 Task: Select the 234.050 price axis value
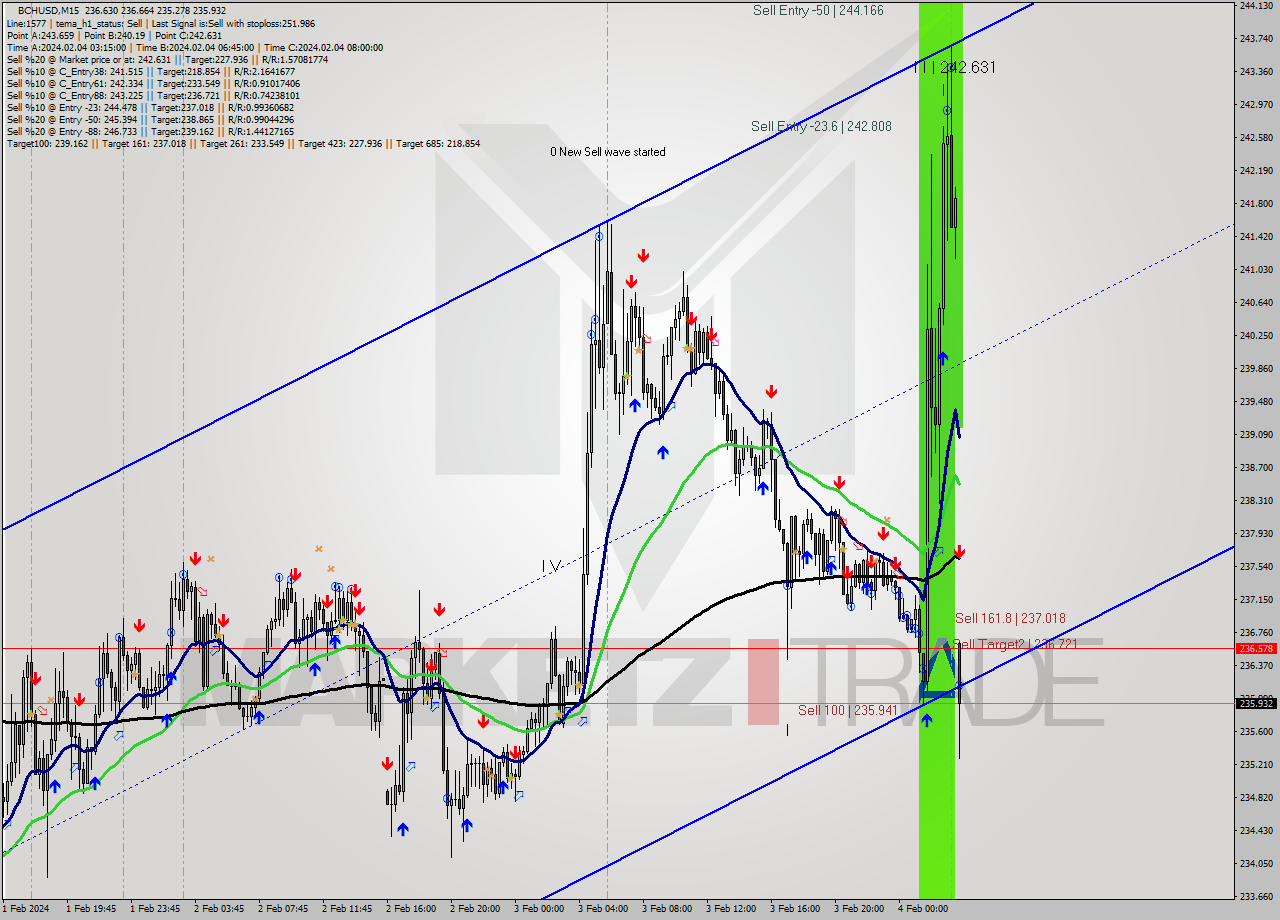[x=1256, y=863]
